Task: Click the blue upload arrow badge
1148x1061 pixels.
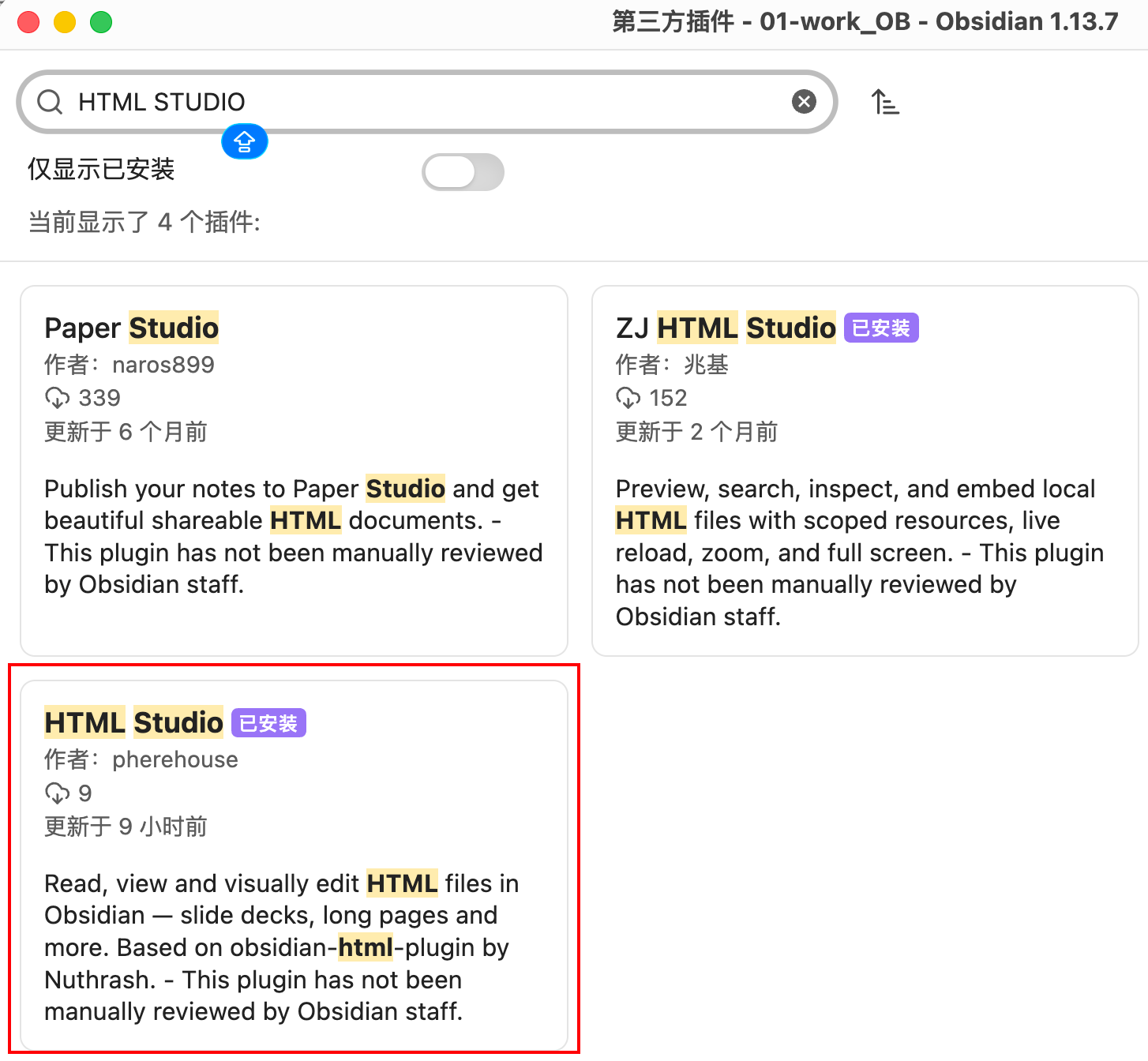Action: coord(244,141)
